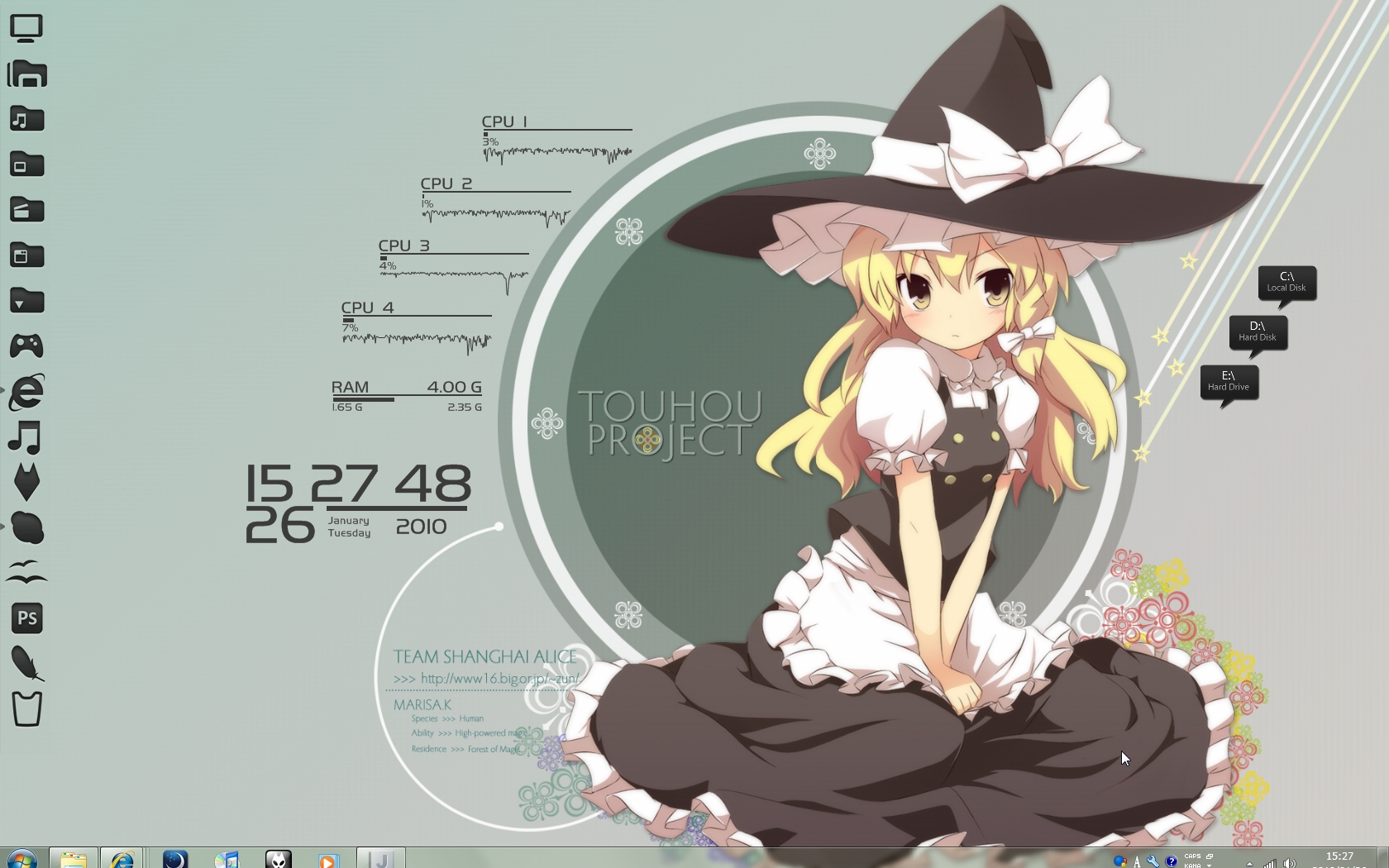The height and width of the screenshot is (868, 1389).
Task: Open the language bar help icon
Action: point(1171,861)
